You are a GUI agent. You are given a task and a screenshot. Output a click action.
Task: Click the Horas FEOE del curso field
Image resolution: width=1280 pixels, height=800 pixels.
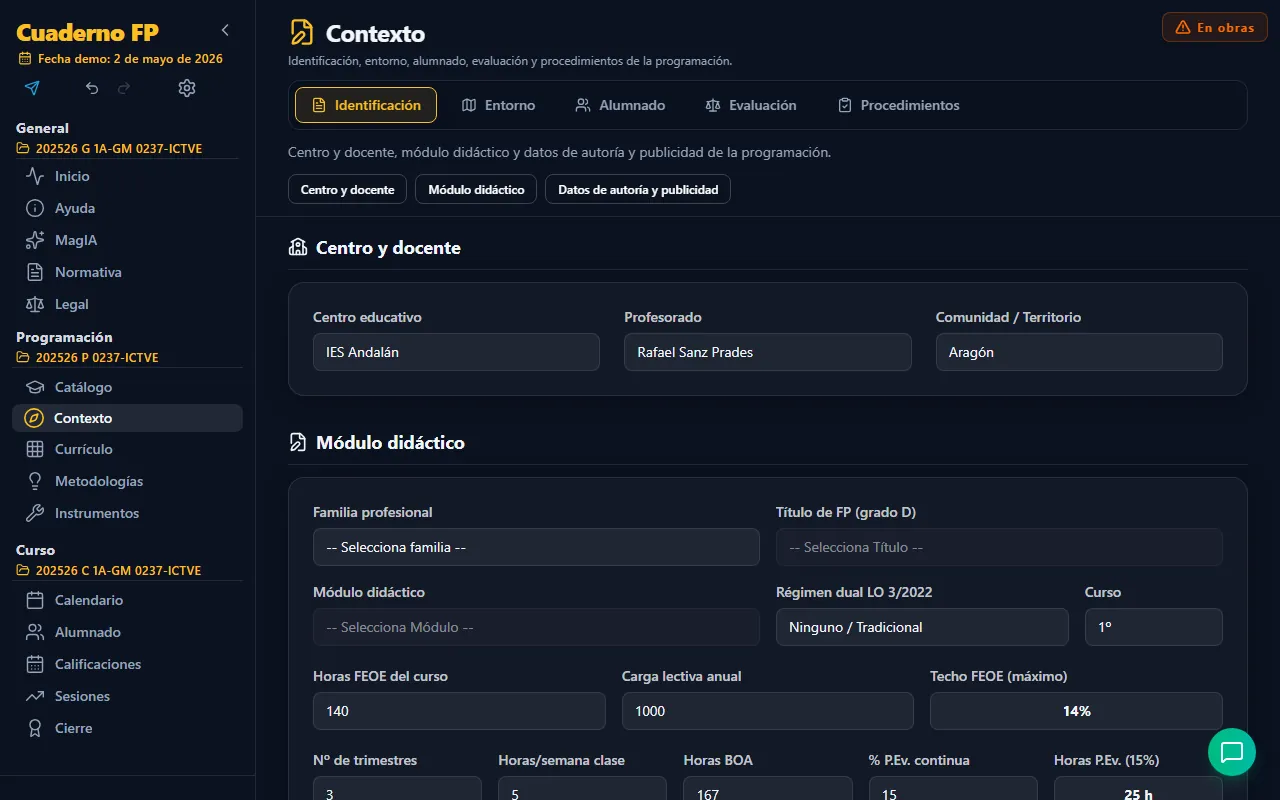459,711
